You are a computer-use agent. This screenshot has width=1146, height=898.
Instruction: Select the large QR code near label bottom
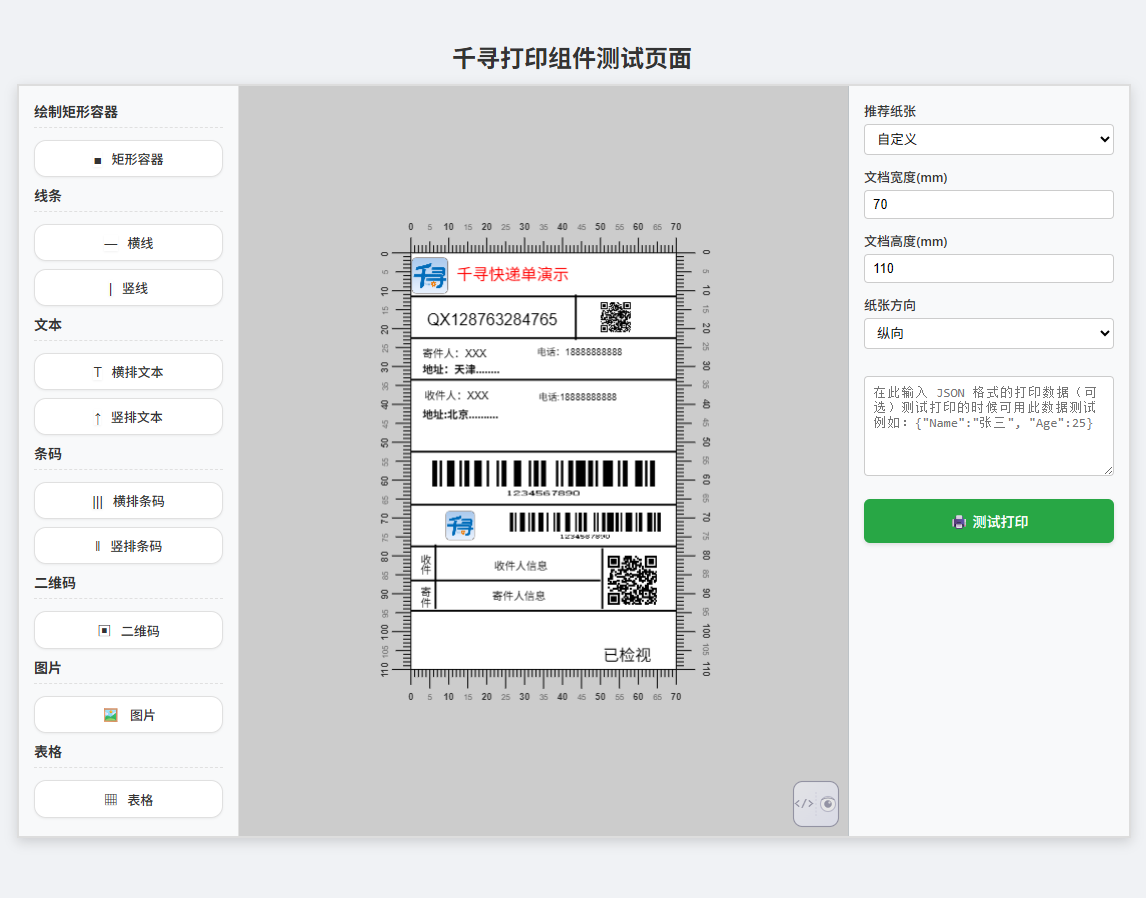(x=632, y=580)
